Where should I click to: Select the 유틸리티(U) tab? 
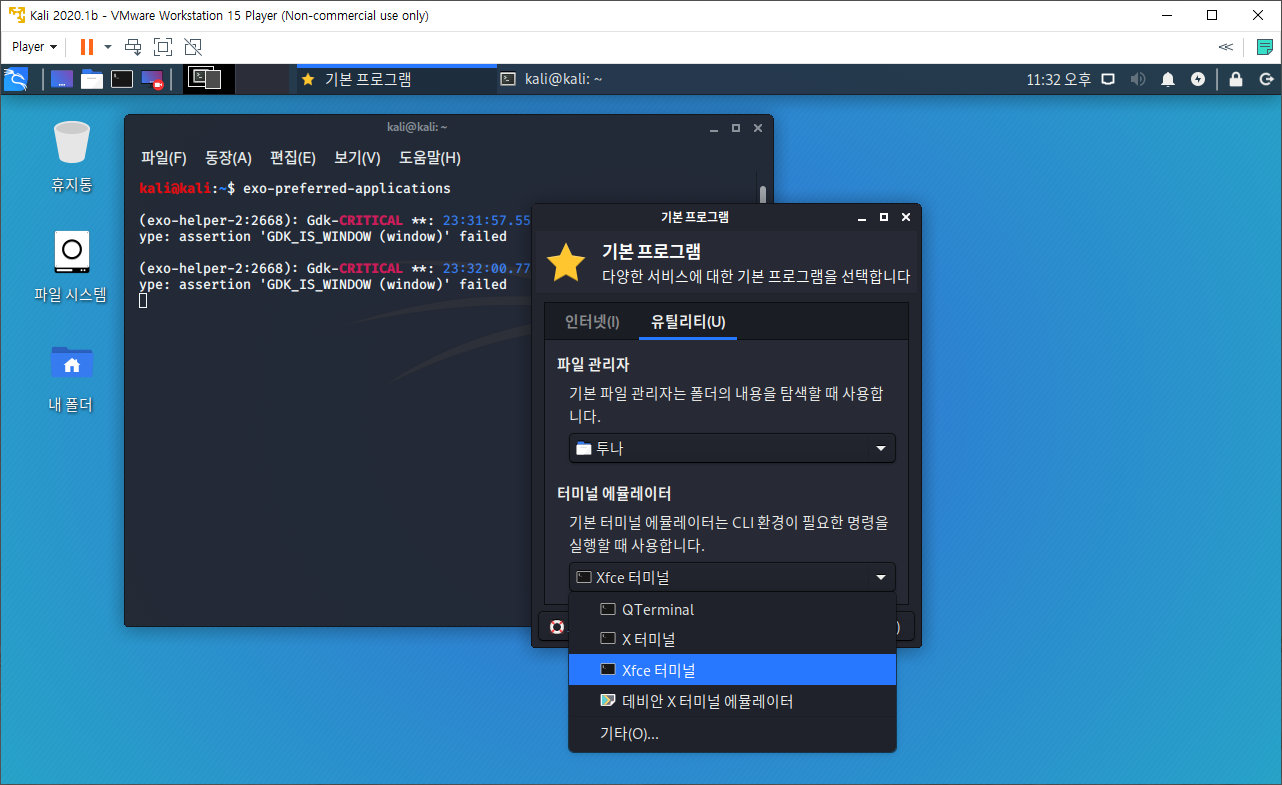(688, 322)
